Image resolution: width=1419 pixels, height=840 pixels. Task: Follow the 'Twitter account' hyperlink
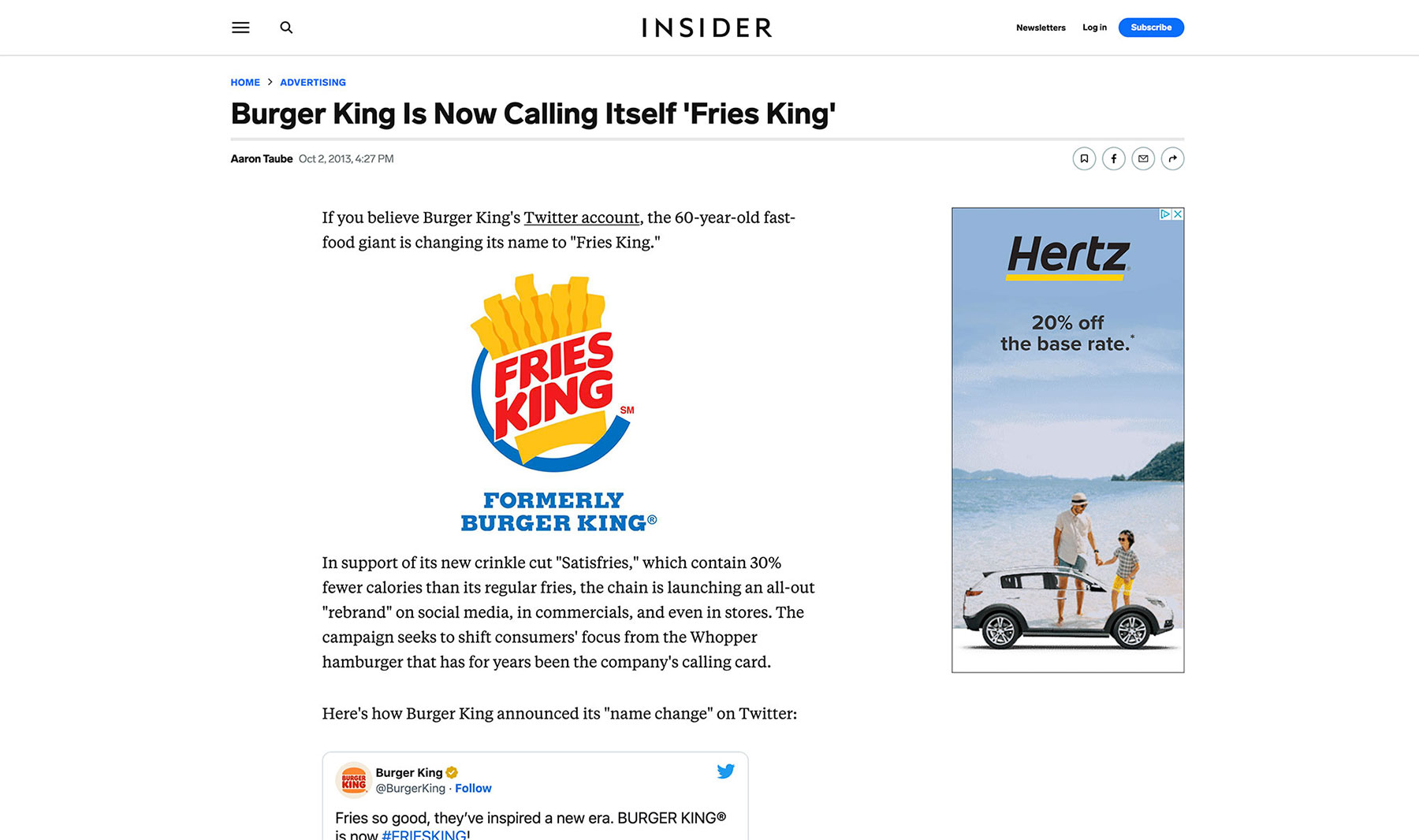(582, 217)
